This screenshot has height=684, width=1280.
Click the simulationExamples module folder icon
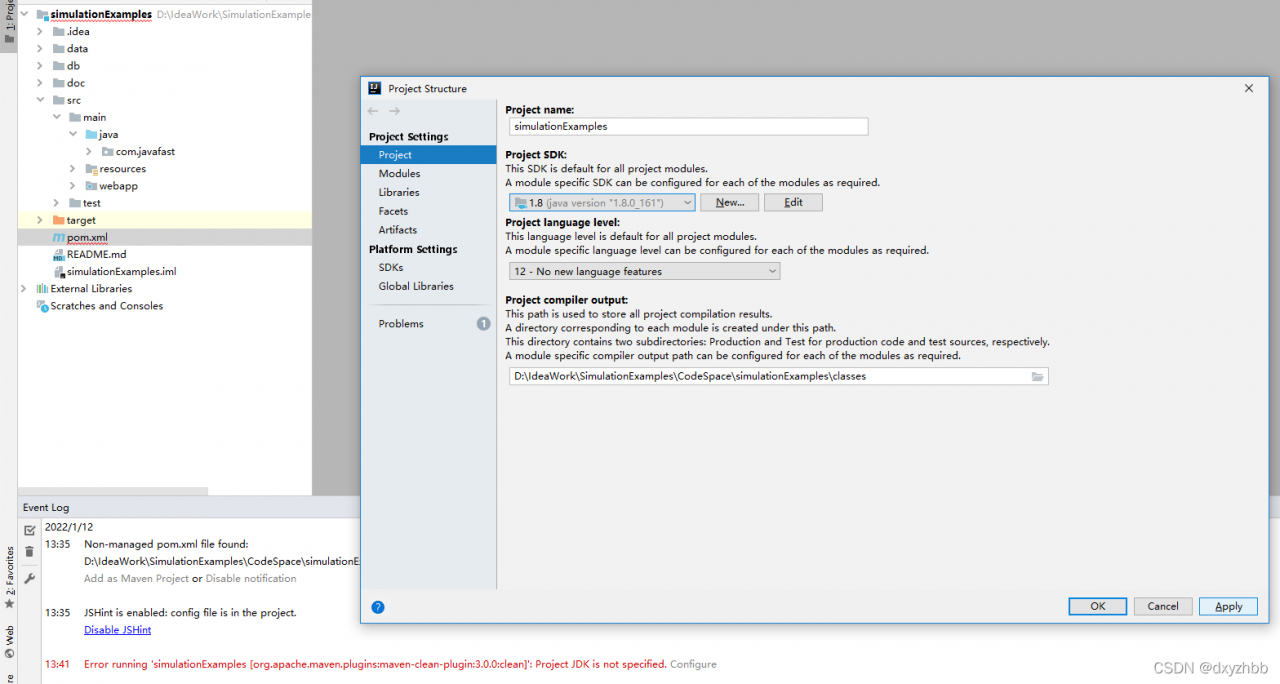(42, 15)
